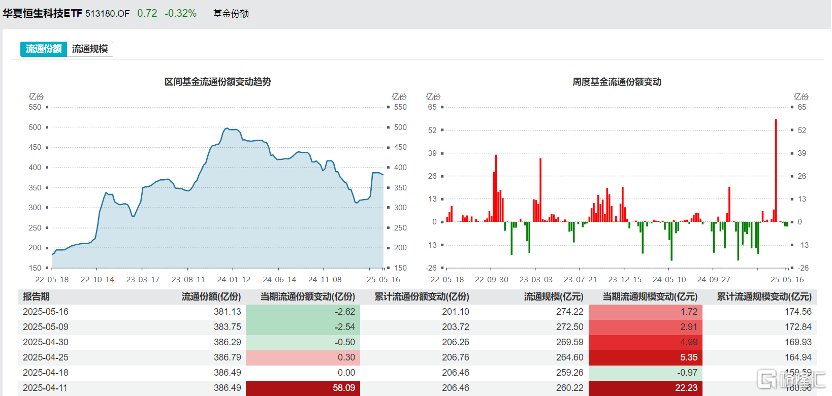Sort by the 报告期 column header
This screenshot has height=396, width=832.
click(x=36, y=297)
